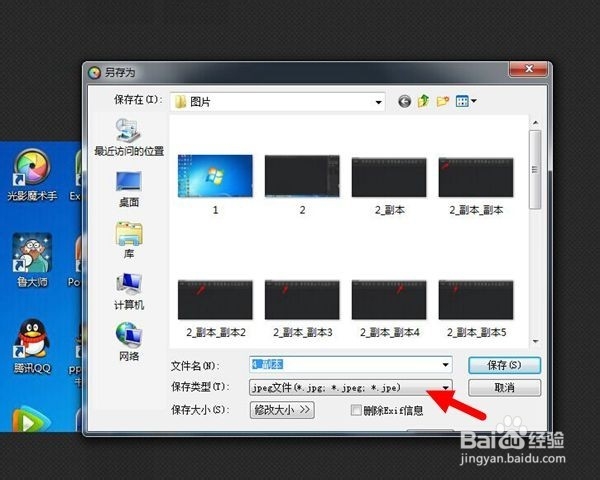Click the back navigation icon
This screenshot has height=480, width=600.
click(404, 101)
